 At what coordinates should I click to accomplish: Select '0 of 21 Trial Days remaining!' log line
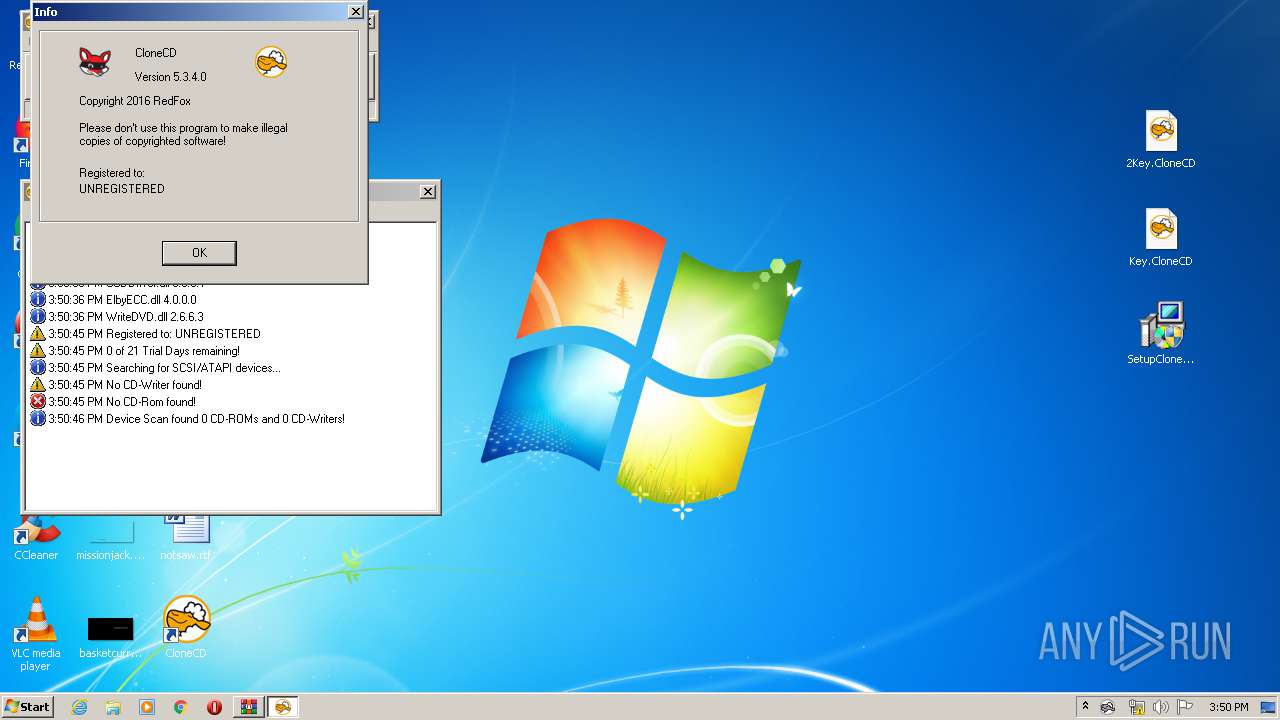[144, 351]
